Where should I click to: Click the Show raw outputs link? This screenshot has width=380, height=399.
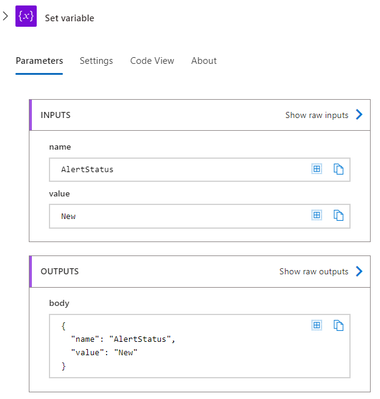(x=314, y=271)
